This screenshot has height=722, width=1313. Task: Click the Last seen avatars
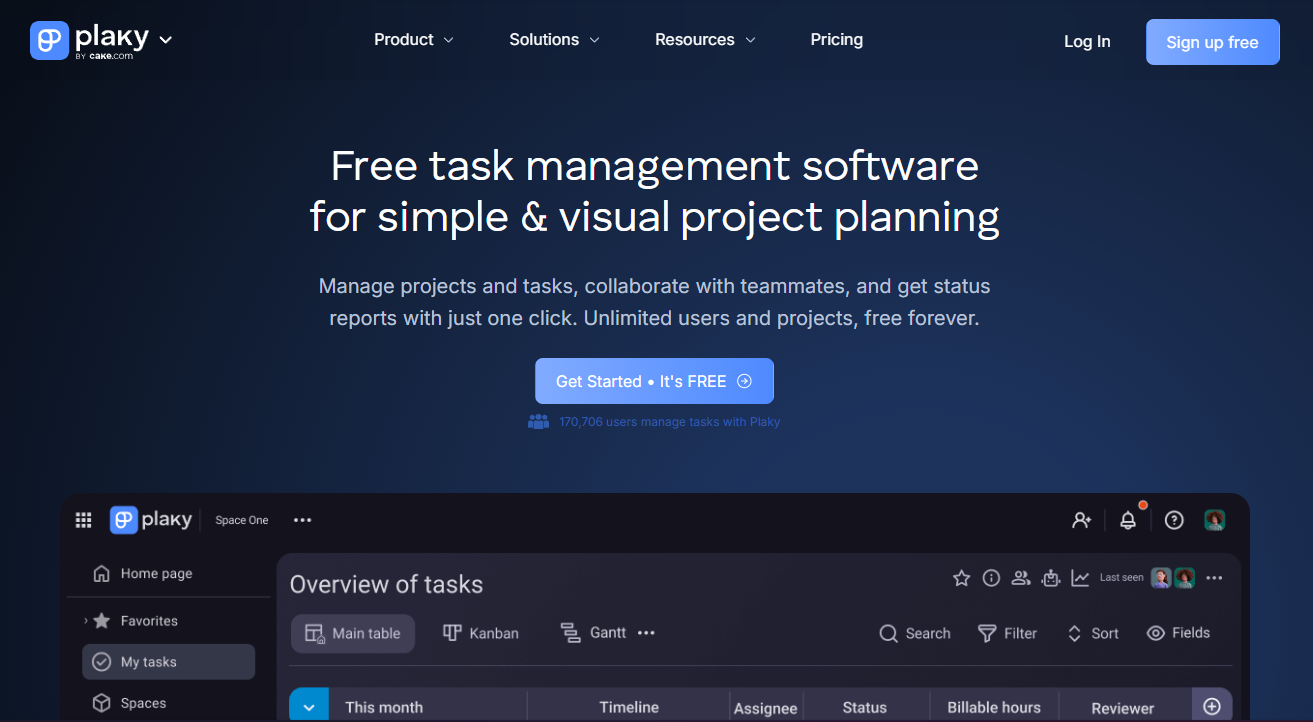tap(1173, 578)
